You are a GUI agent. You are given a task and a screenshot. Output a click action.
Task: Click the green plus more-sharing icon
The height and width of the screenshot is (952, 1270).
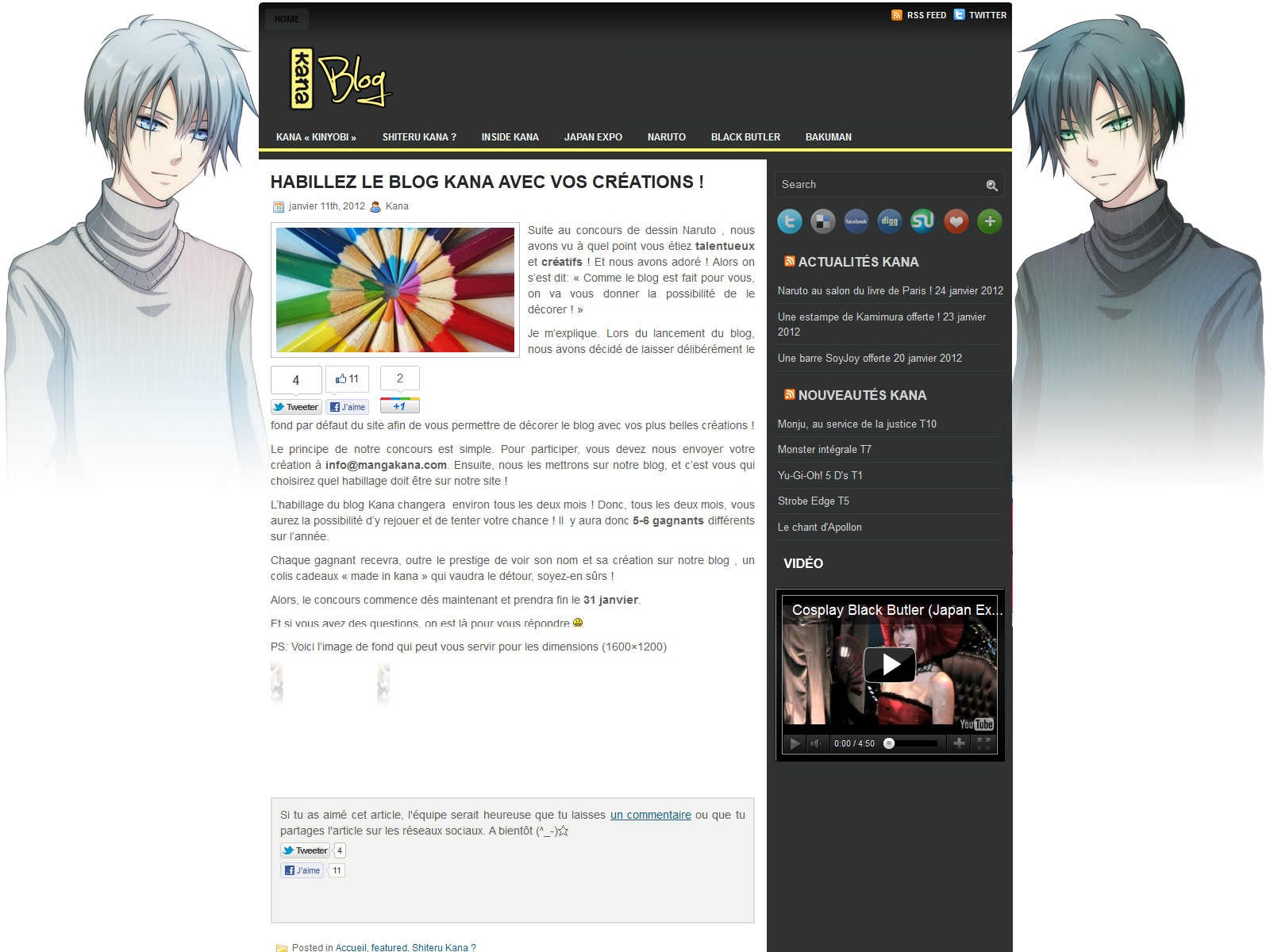point(990,221)
